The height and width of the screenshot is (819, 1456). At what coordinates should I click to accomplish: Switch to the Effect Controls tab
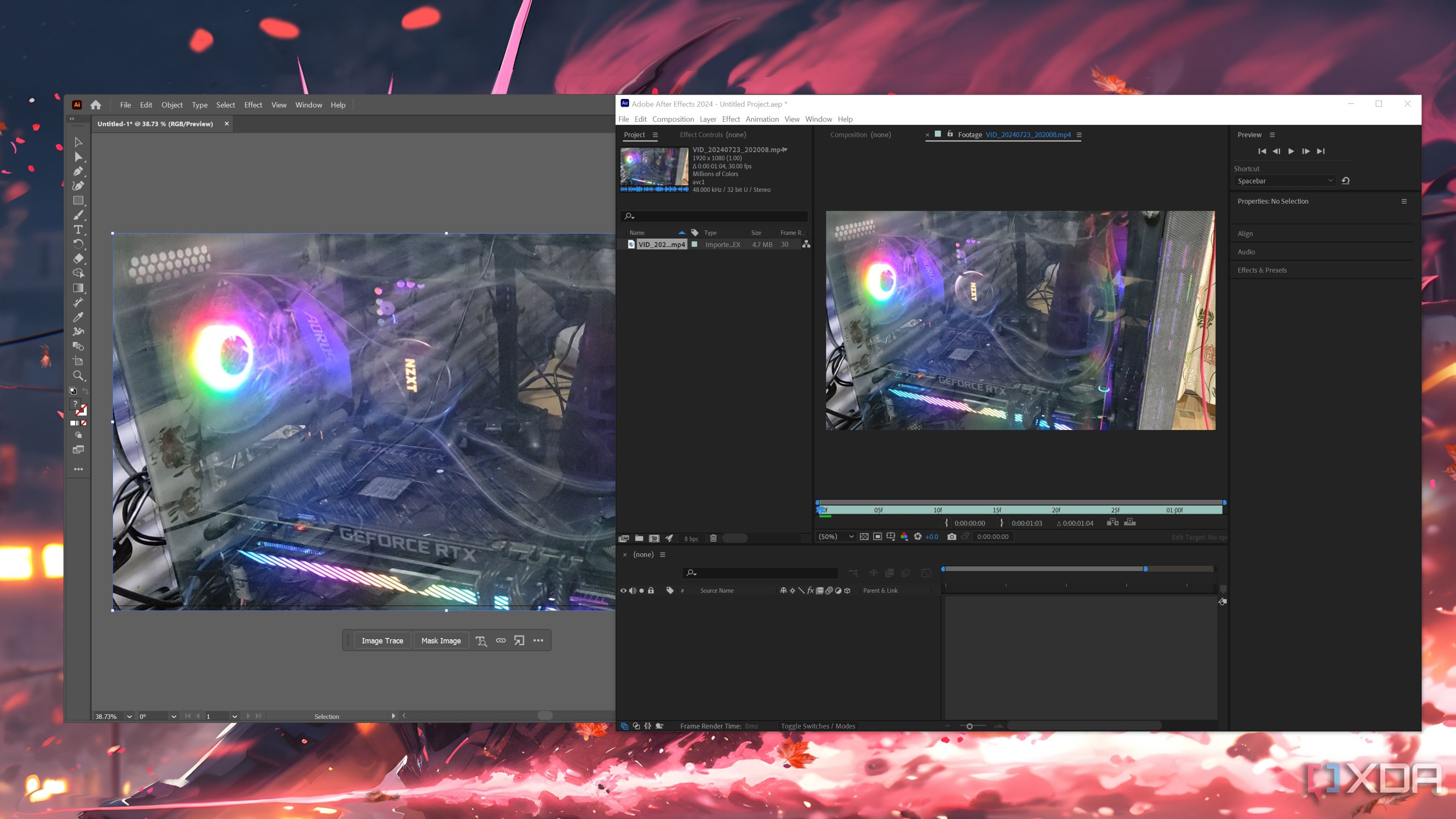click(701, 135)
